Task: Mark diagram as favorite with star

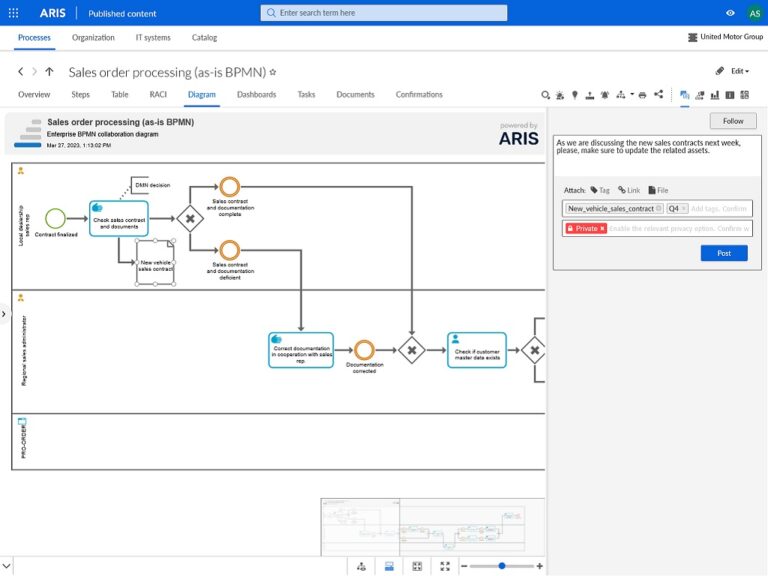Action: 273,73
